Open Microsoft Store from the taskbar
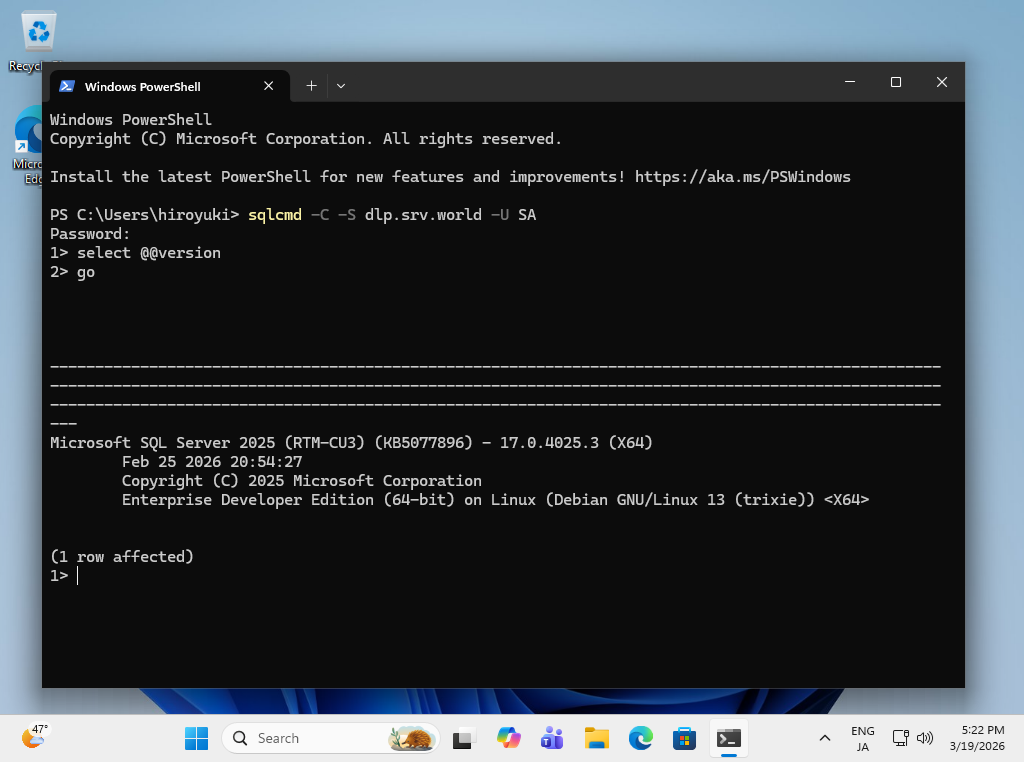Screen dimensions: 1024x762 684,738
